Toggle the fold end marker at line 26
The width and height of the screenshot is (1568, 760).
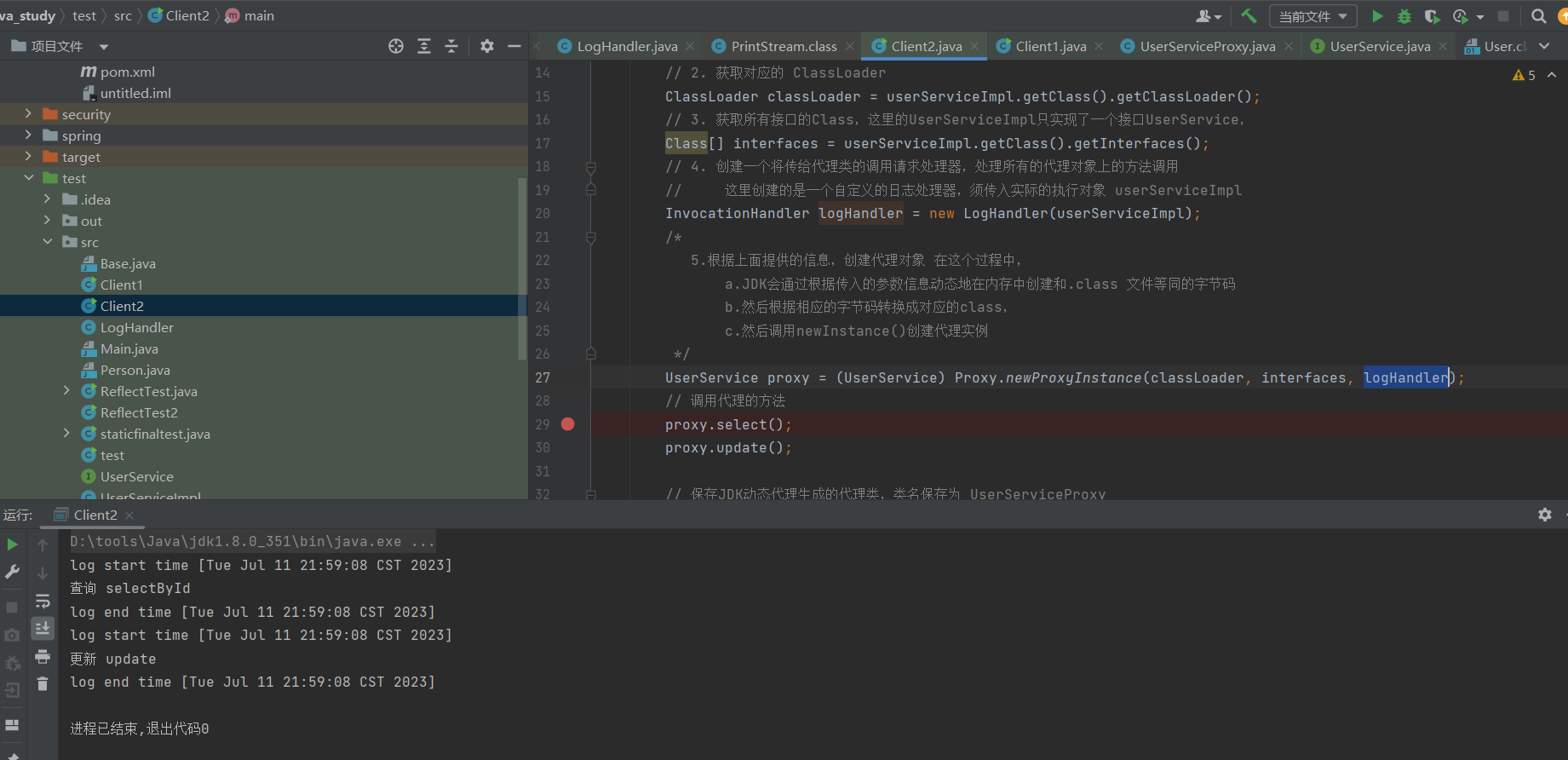(x=591, y=354)
